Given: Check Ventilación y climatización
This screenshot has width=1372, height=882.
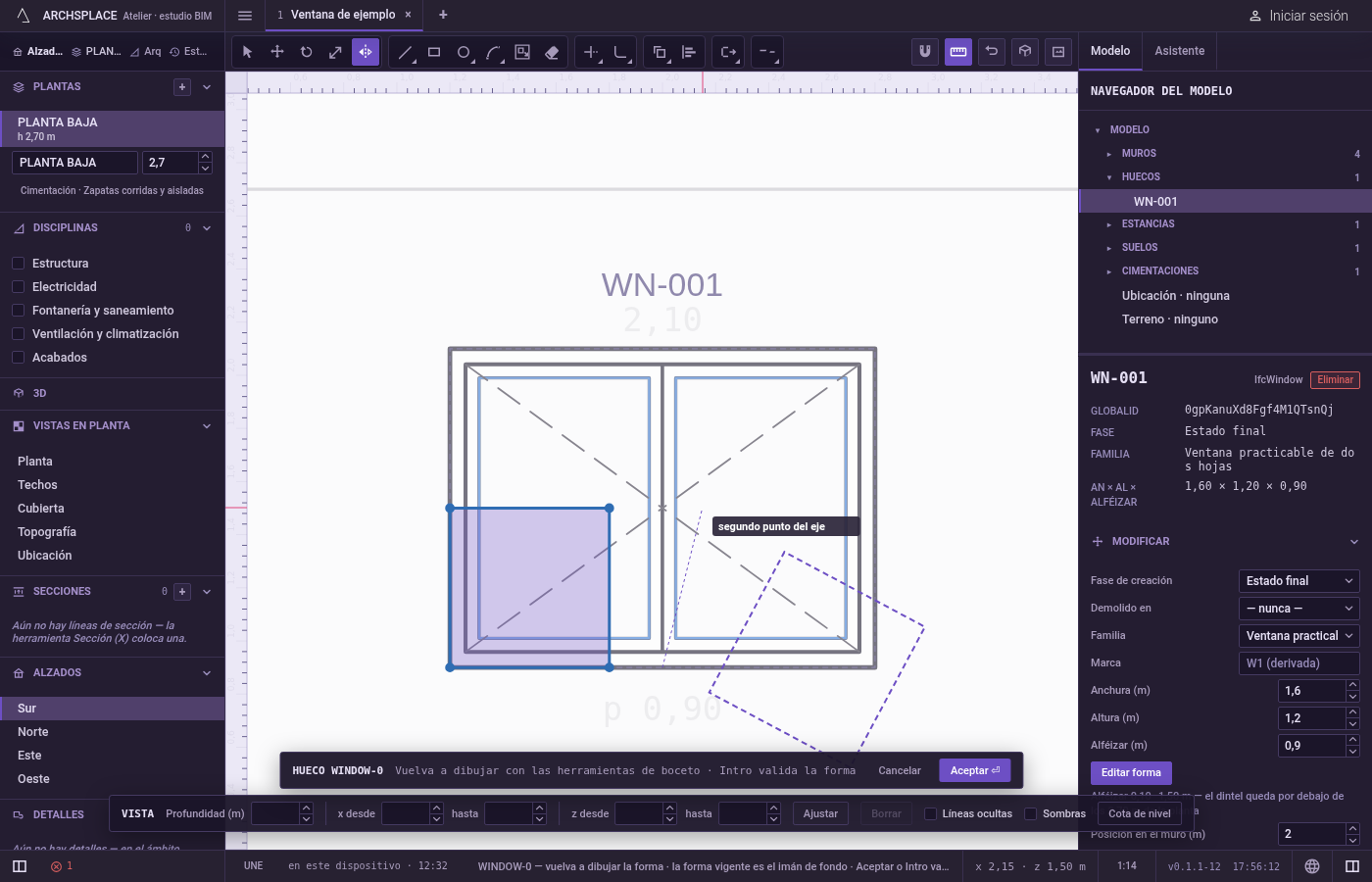Looking at the screenshot, I should 18,334.
